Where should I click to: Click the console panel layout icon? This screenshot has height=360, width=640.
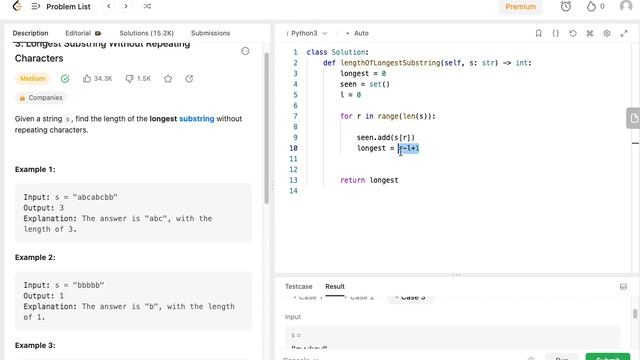(623, 287)
